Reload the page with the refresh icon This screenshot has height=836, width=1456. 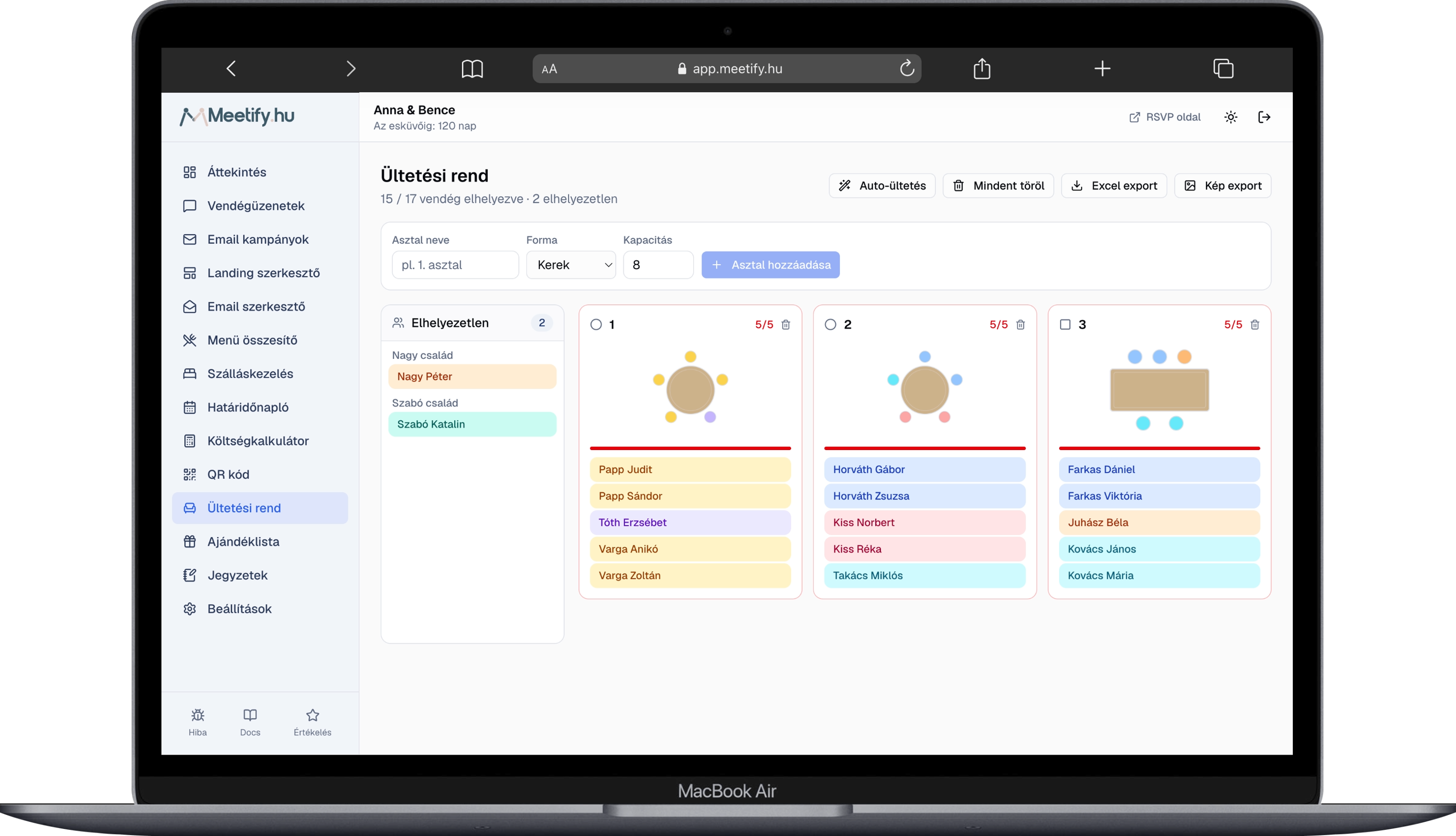(x=907, y=68)
